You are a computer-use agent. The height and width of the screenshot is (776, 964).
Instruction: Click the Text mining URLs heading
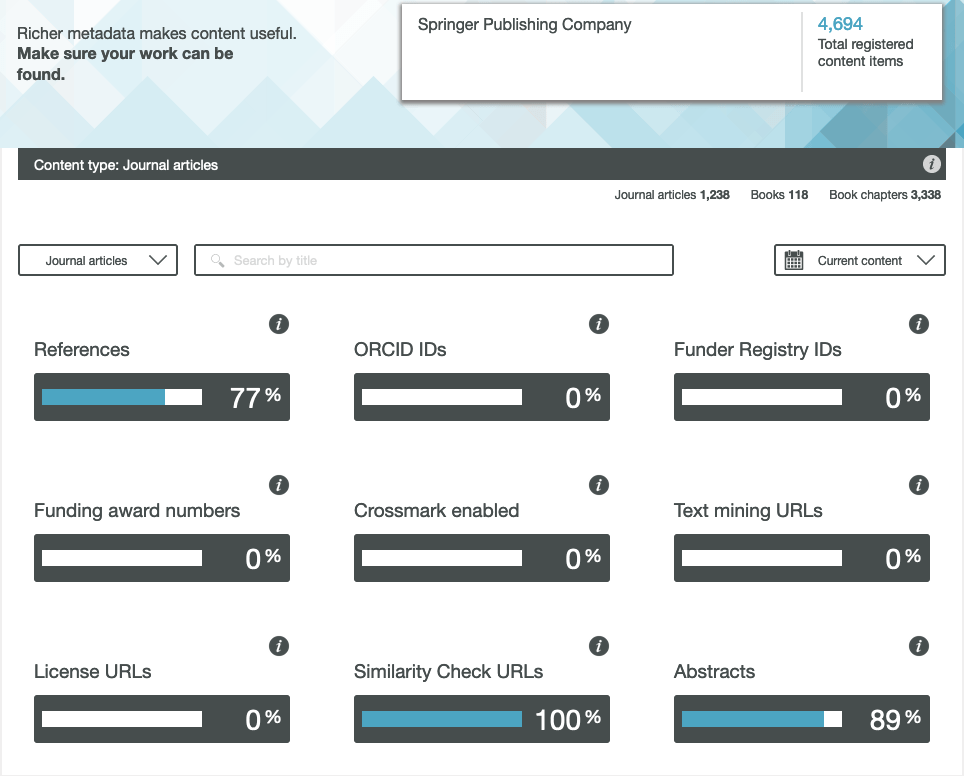pyautogui.click(x=748, y=511)
